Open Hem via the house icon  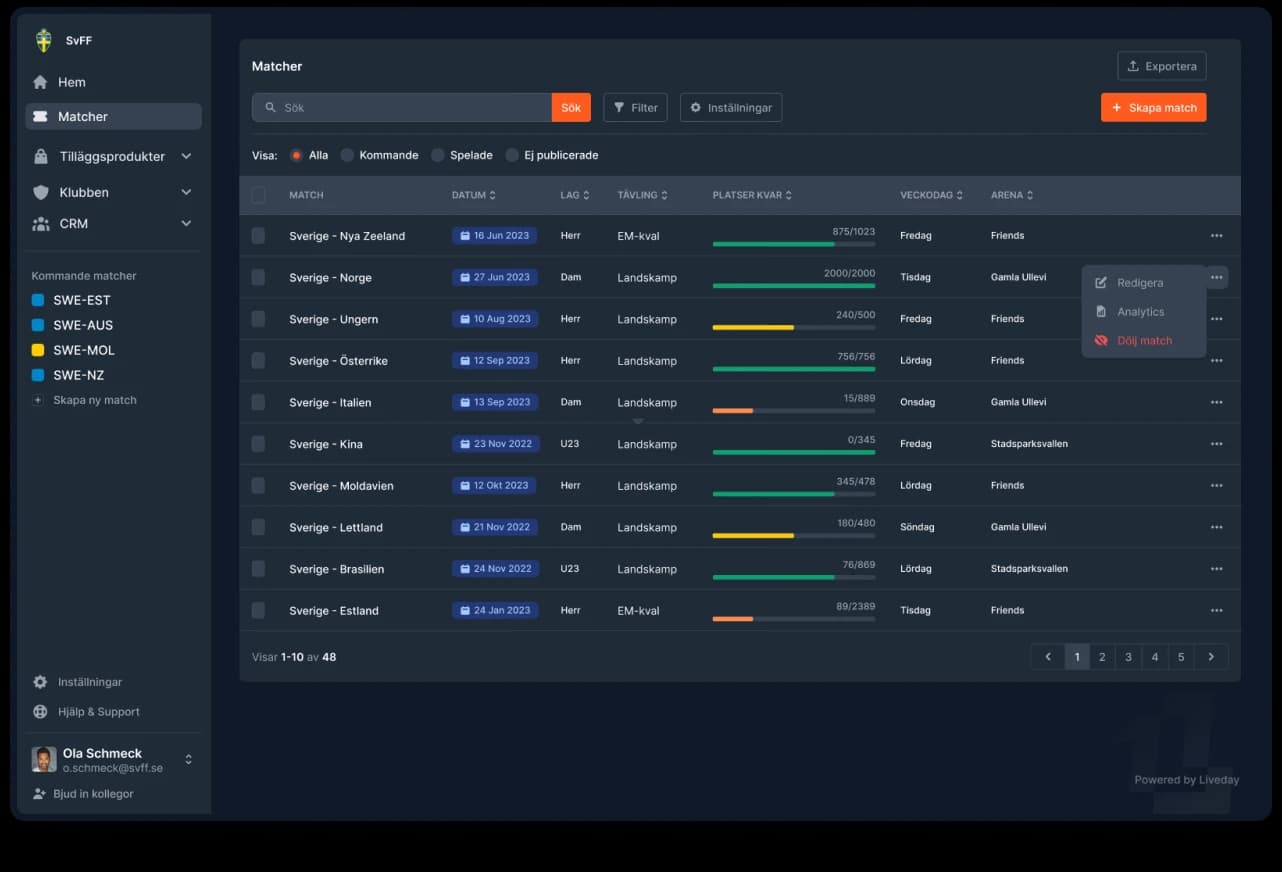[x=40, y=83]
